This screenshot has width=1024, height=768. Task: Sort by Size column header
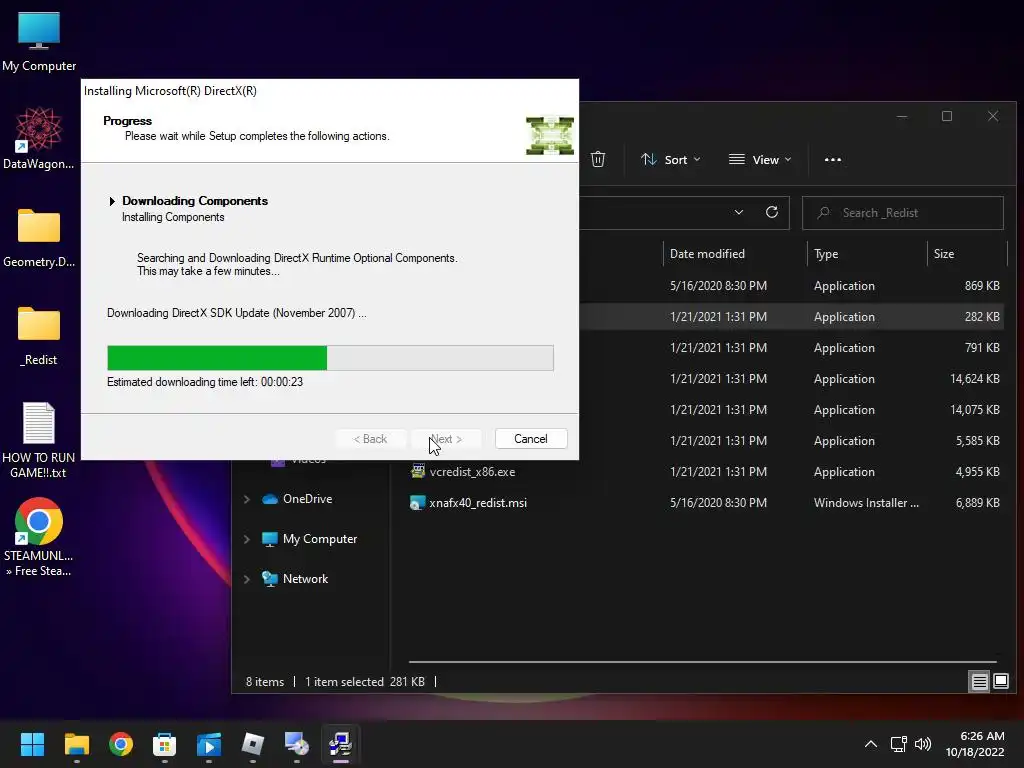coord(944,254)
